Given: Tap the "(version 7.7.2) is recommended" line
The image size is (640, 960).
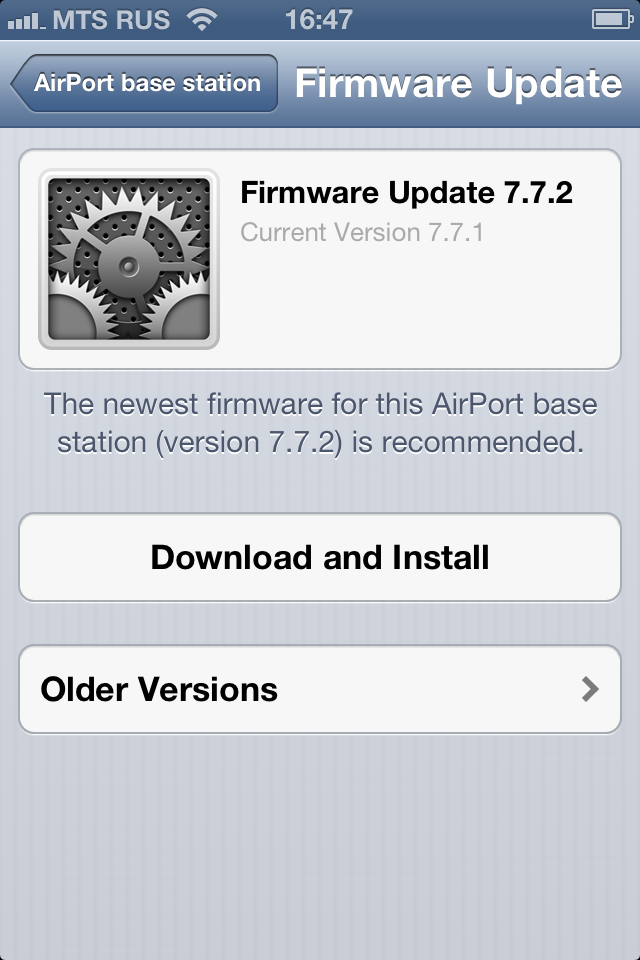Looking at the screenshot, I should (x=320, y=442).
